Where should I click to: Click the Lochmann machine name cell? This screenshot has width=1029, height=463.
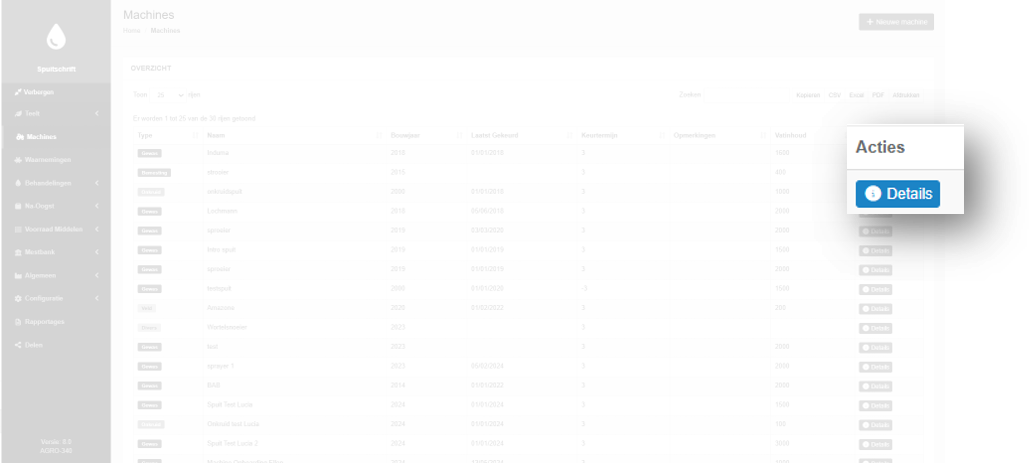(222, 211)
